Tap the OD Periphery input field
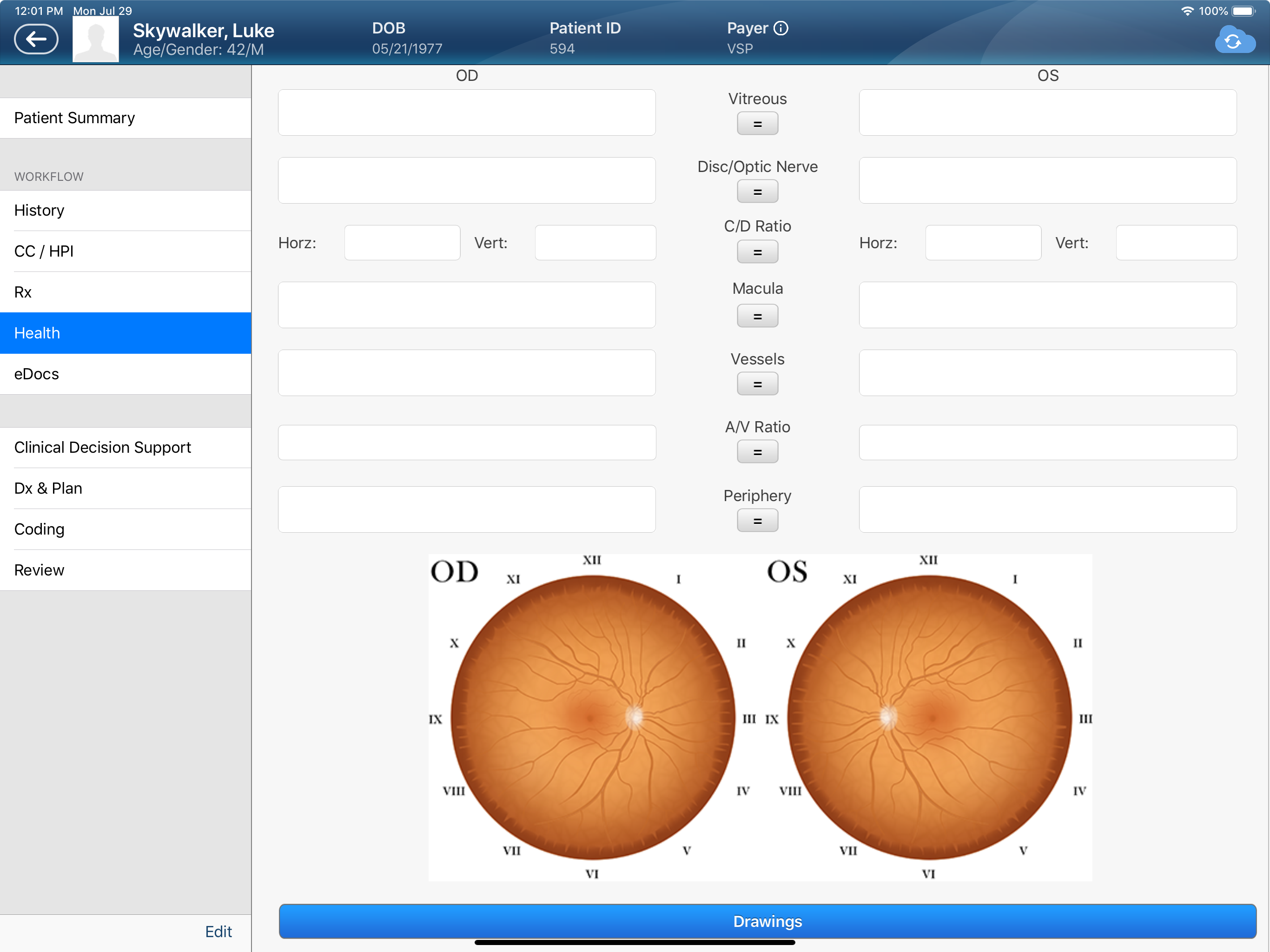The width and height of the screenshot is (1270, 952). pos(467,509)
